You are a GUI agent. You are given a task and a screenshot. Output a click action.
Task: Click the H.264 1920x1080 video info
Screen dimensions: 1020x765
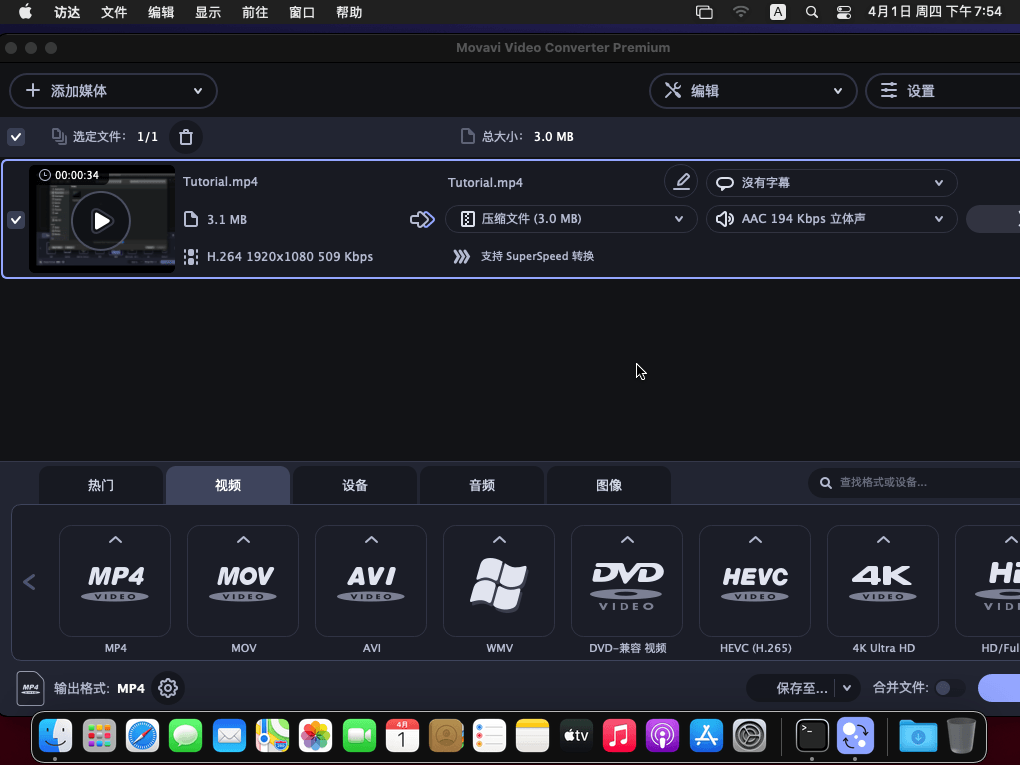click(x=290, y=256)
